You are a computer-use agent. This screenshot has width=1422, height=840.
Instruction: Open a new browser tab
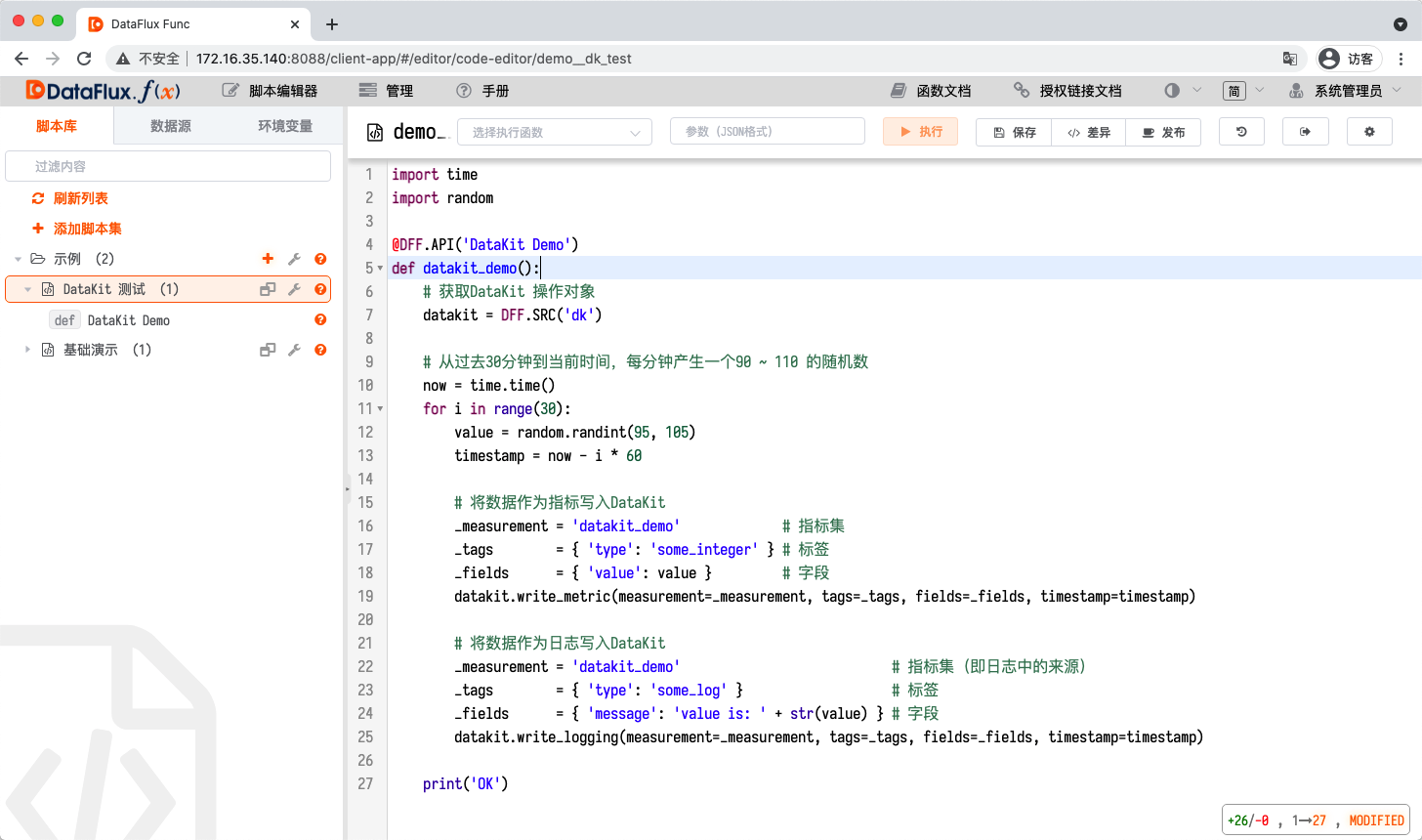[x=332, y=23]
